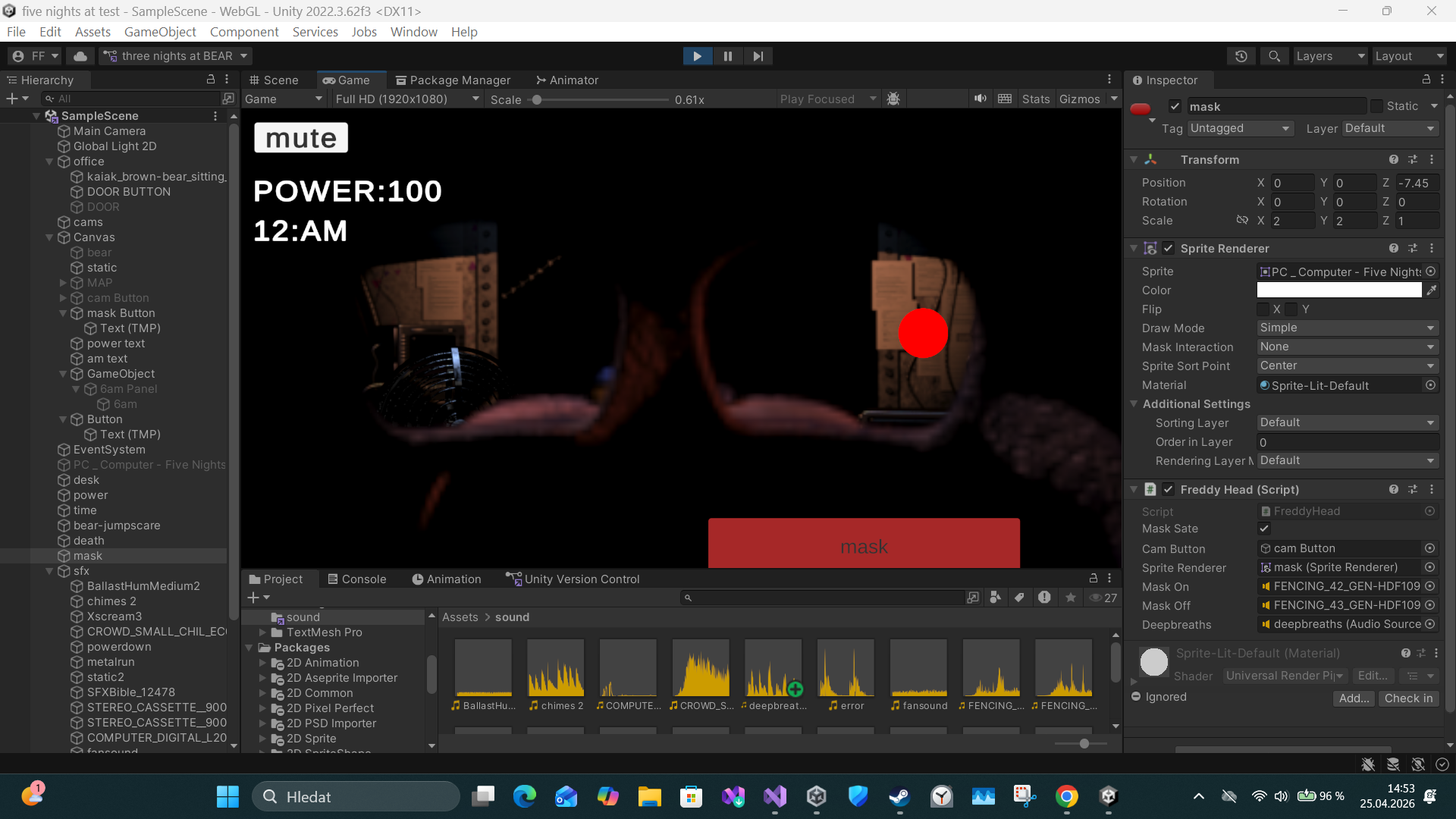The image size is (1456, 819).
Task: Lock the Inspector panel
Action: tap(1426, 80)
